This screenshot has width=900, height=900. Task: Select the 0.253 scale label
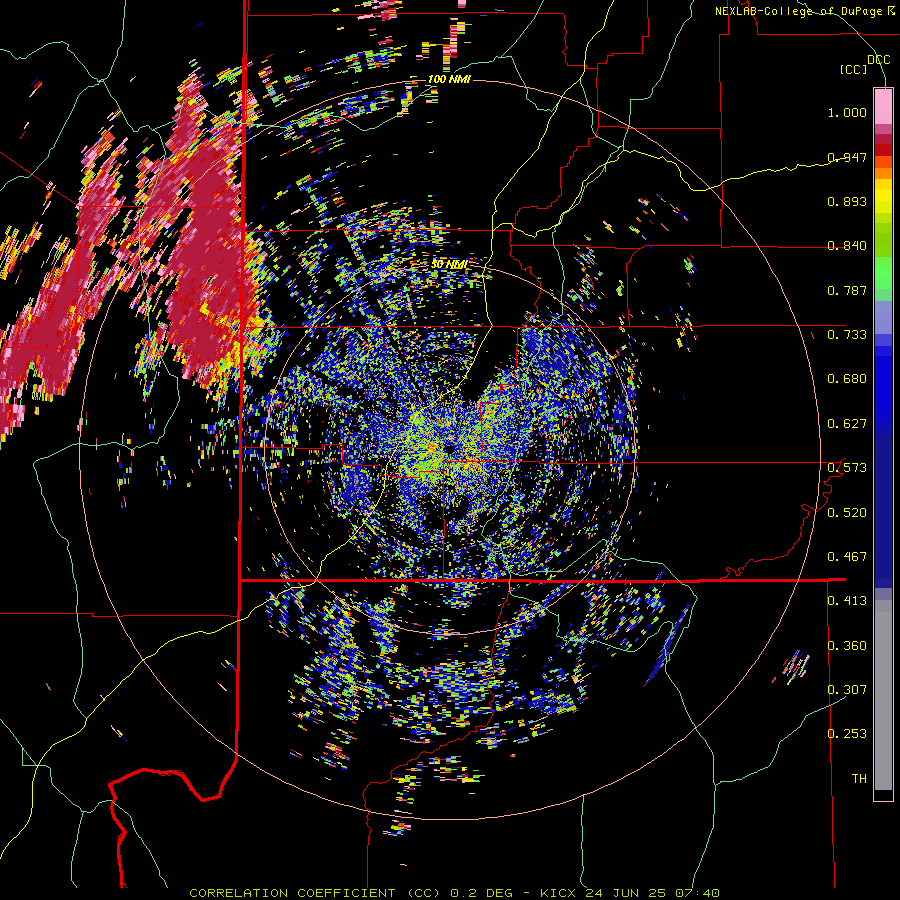pos(847,734)
